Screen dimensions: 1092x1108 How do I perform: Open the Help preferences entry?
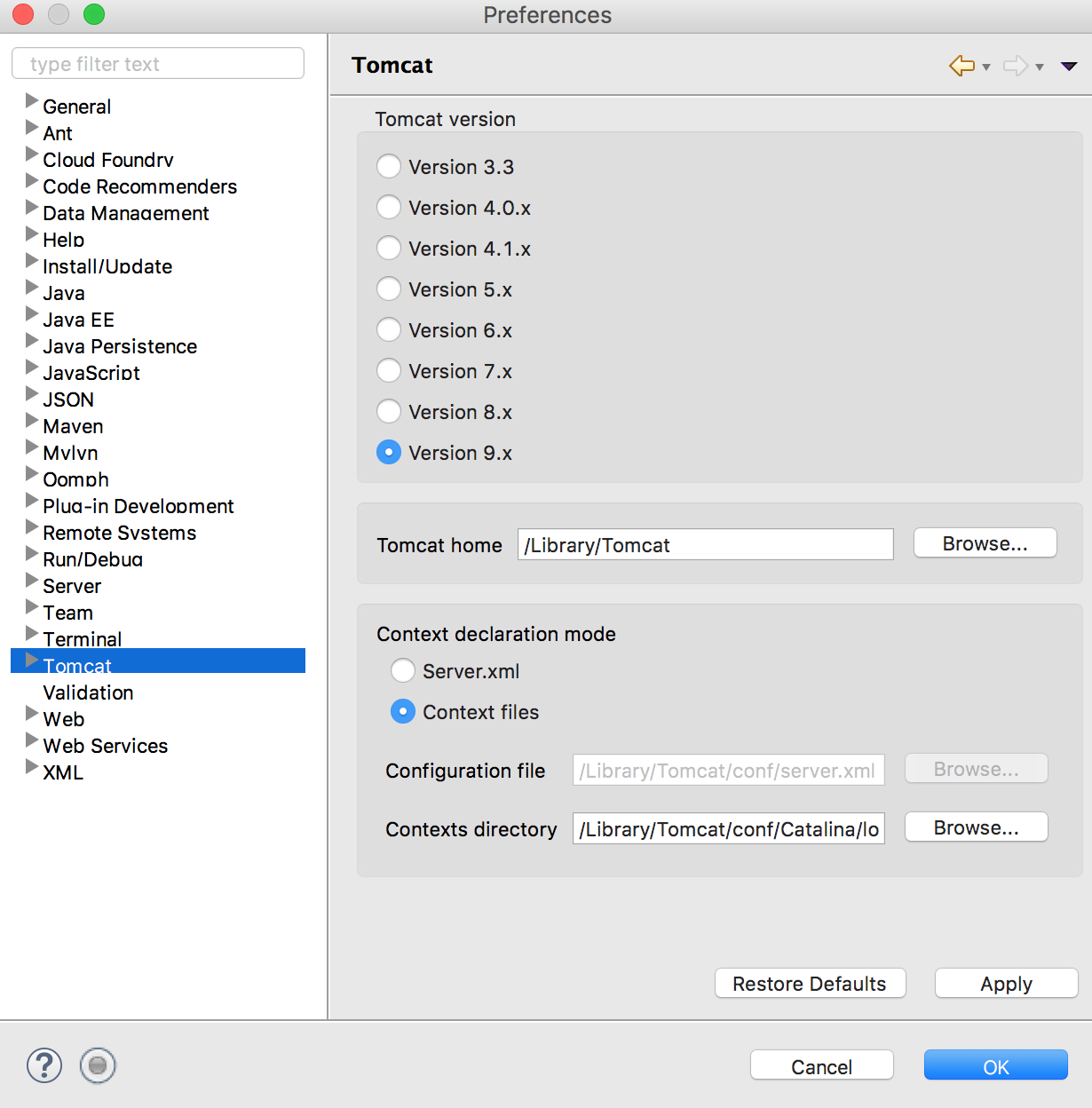tap(64, 240)
